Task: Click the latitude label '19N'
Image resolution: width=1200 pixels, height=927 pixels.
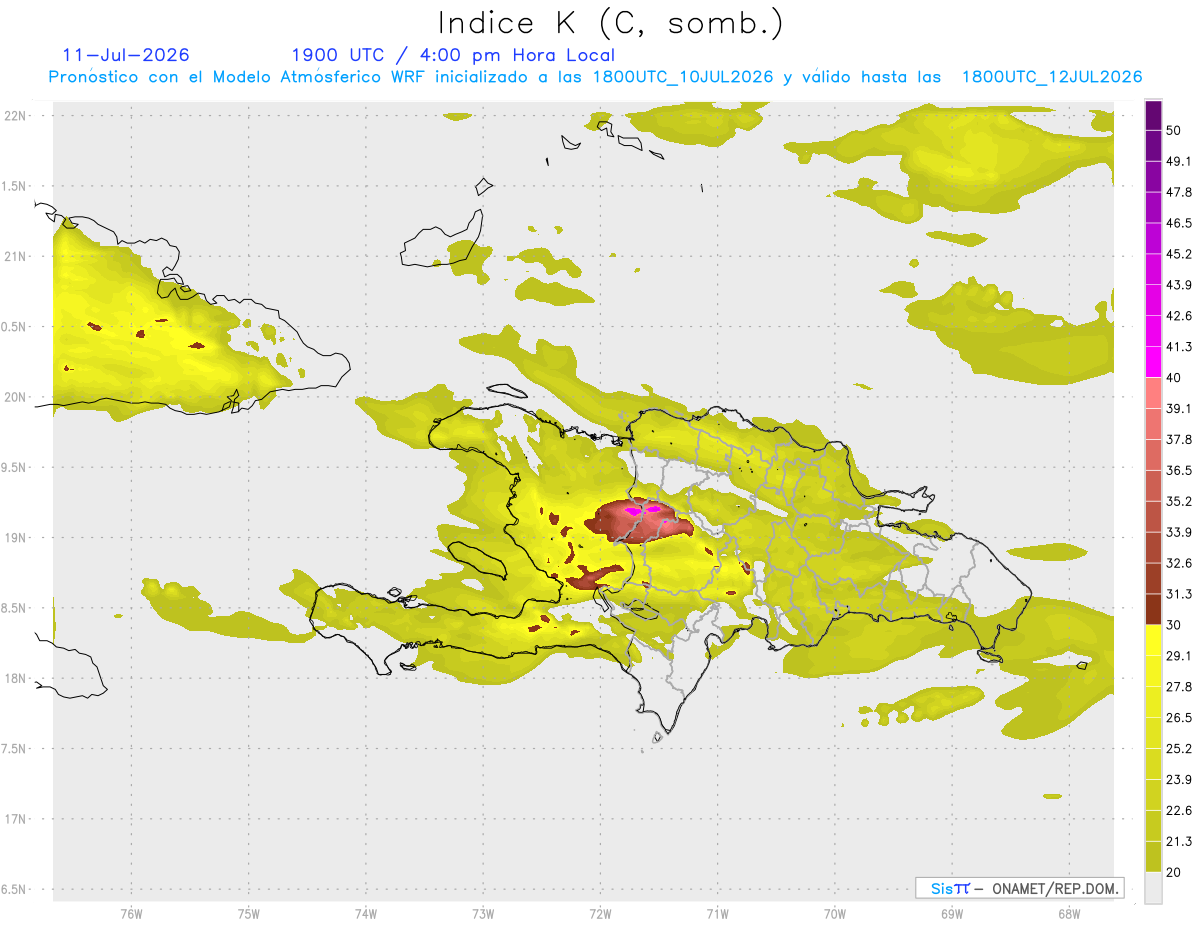Action: click(17, 537)
